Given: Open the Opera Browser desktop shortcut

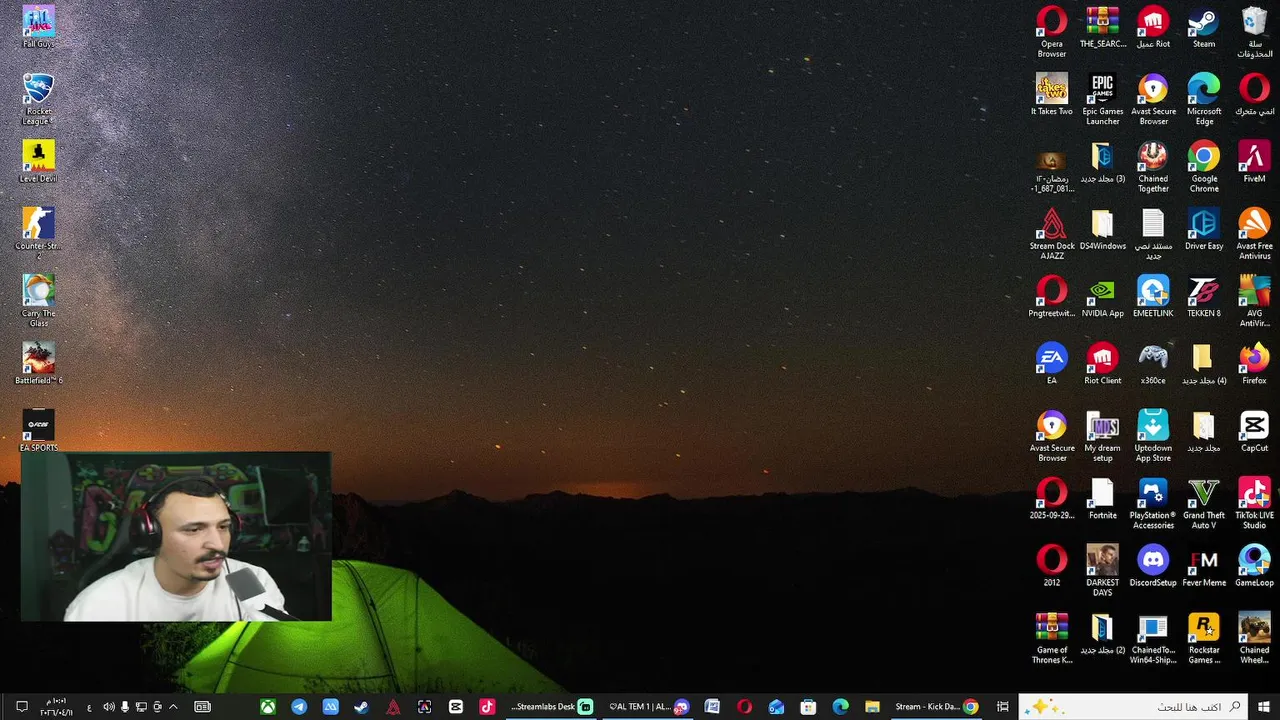Looking at the screenshot, I should [x=1052, y=32].
